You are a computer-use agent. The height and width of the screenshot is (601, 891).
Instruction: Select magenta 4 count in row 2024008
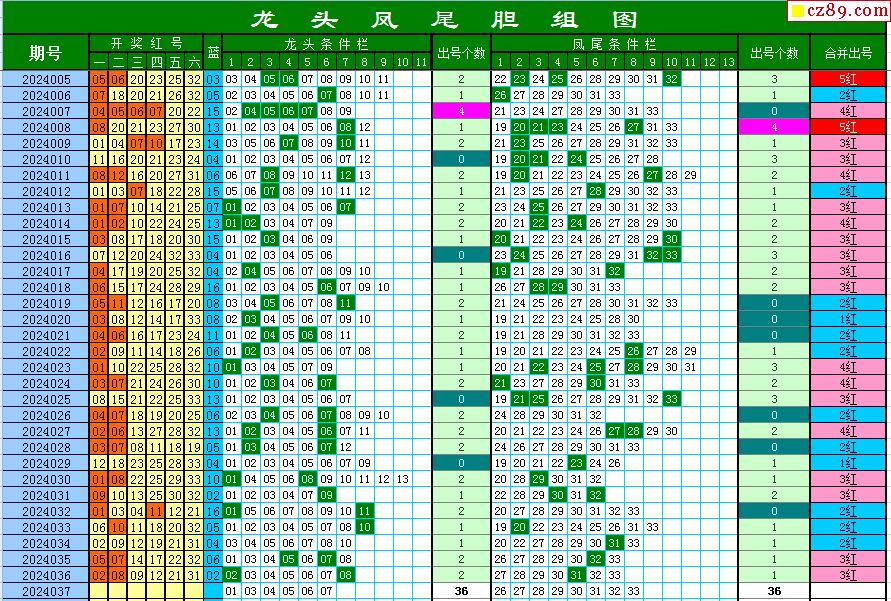tap(774, 127)
